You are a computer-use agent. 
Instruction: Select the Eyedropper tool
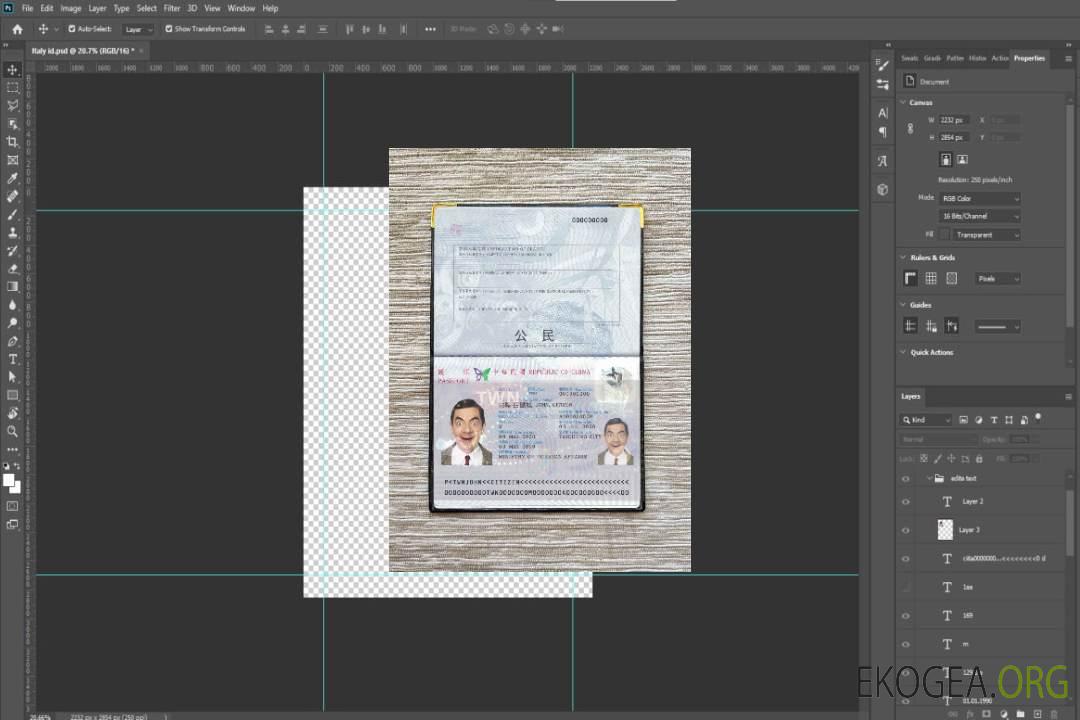[12, 178]
